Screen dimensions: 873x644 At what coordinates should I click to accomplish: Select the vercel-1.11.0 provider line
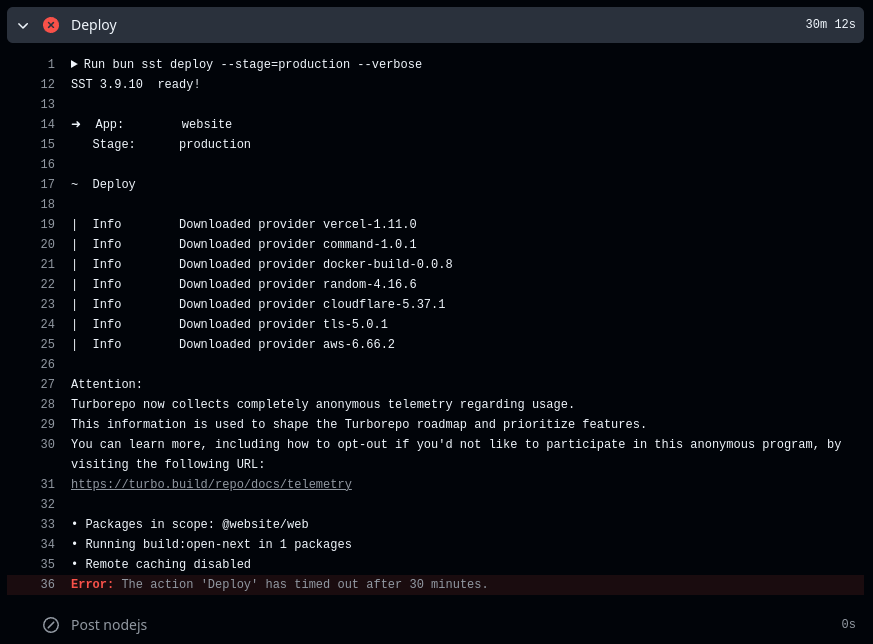(244, 224)
